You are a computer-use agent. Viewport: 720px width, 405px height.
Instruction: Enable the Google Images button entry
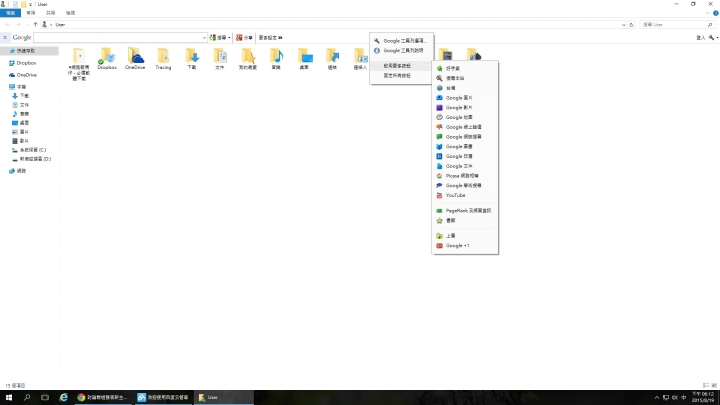coord(465,98)
